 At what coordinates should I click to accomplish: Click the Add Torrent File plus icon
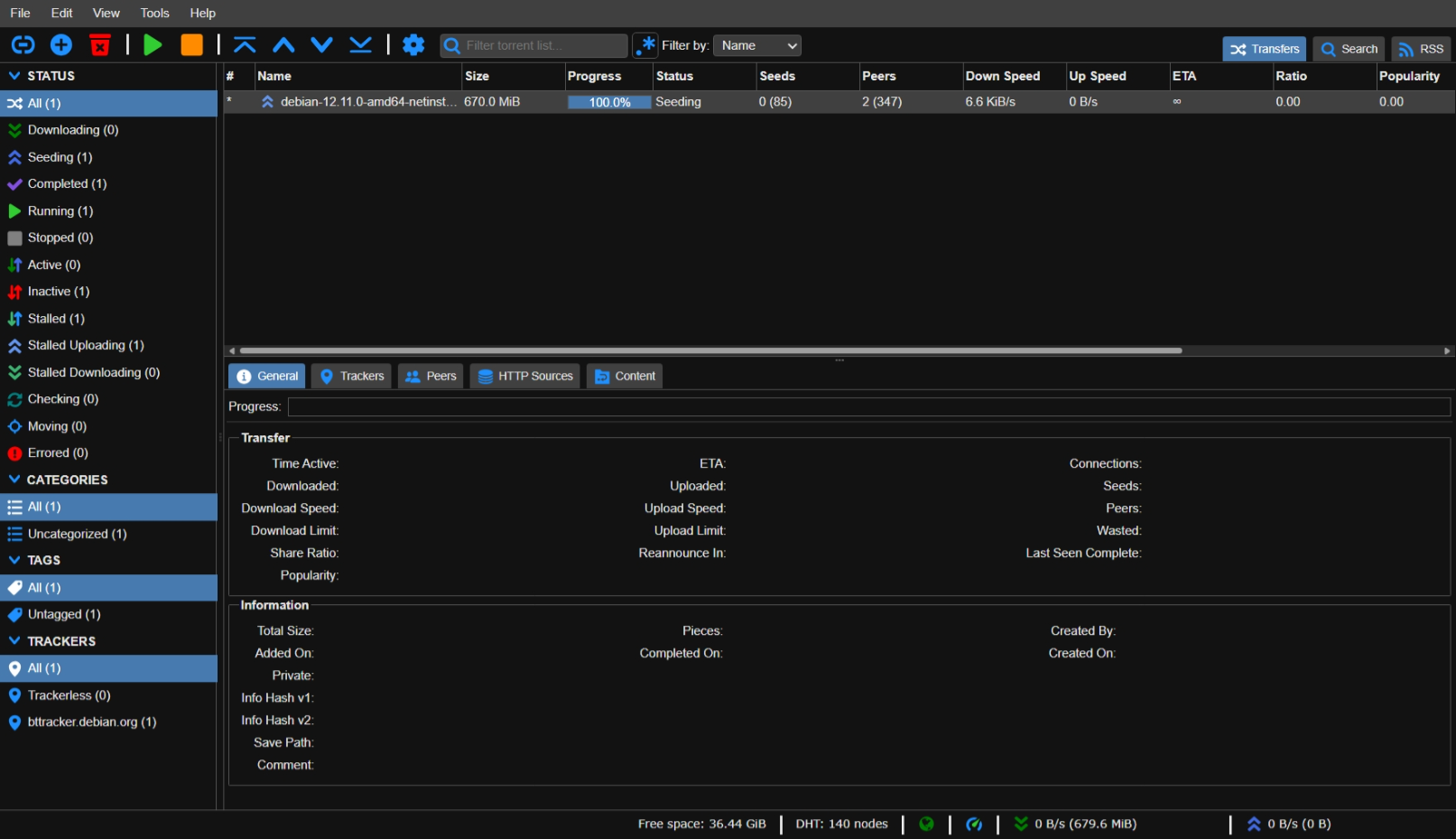coord(61,45)
